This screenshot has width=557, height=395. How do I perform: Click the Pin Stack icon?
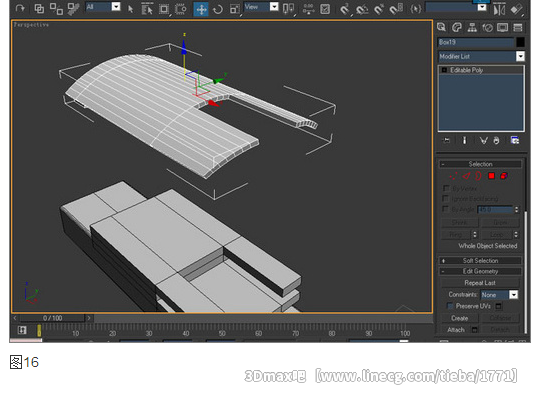coord(446,140)
